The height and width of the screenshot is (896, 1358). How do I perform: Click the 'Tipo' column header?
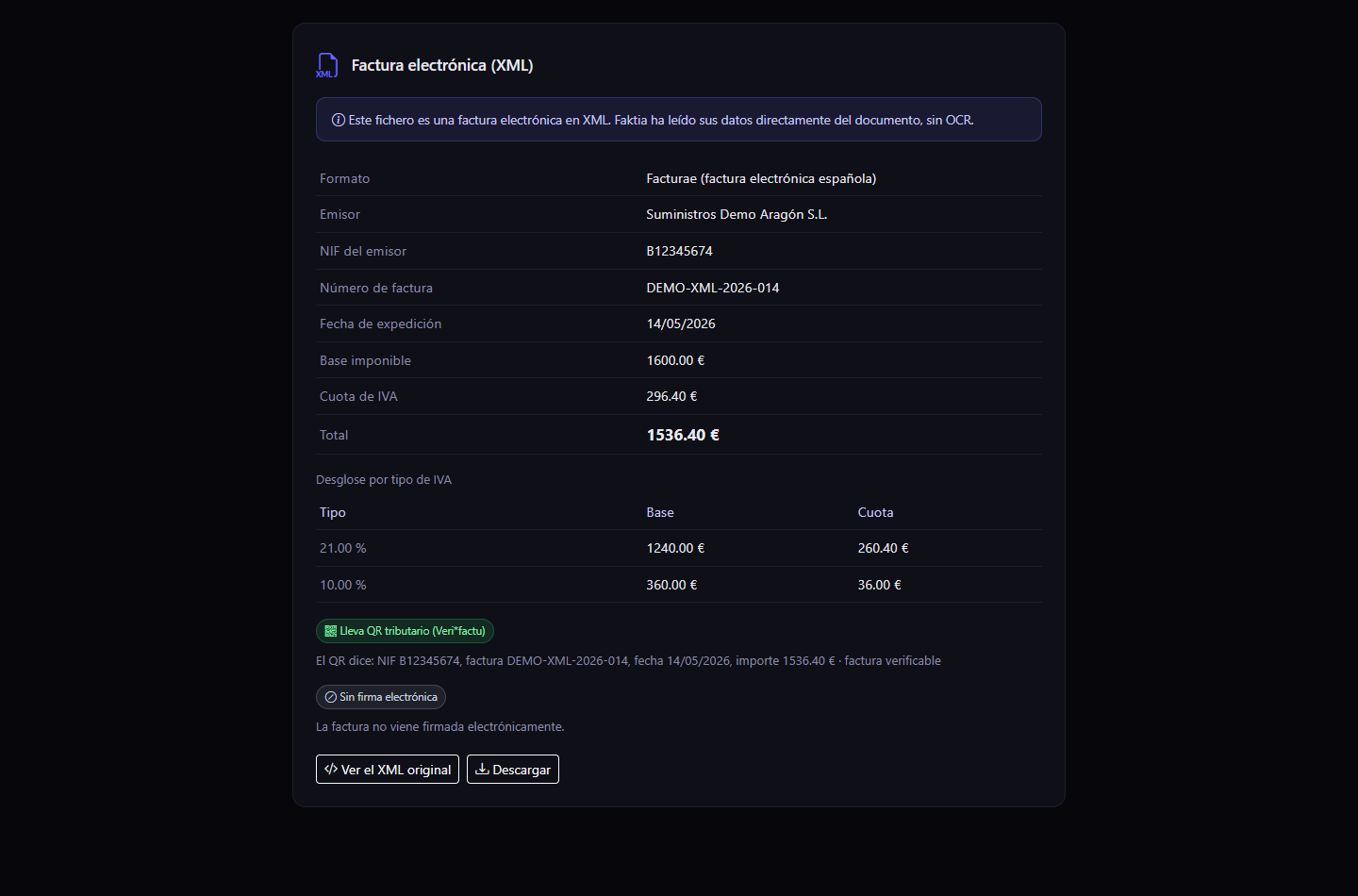[x=333, y=512]
